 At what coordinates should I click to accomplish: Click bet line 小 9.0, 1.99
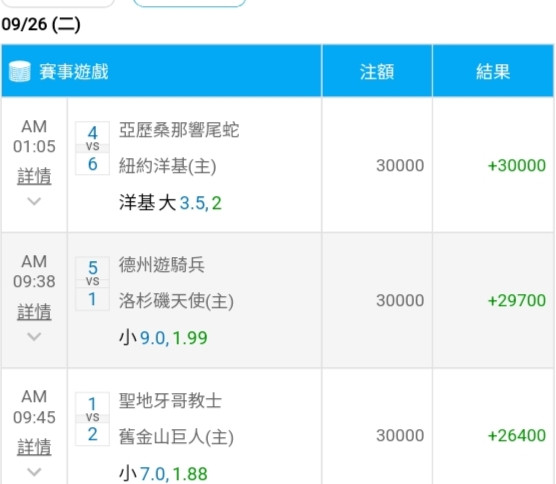[163, 338]
